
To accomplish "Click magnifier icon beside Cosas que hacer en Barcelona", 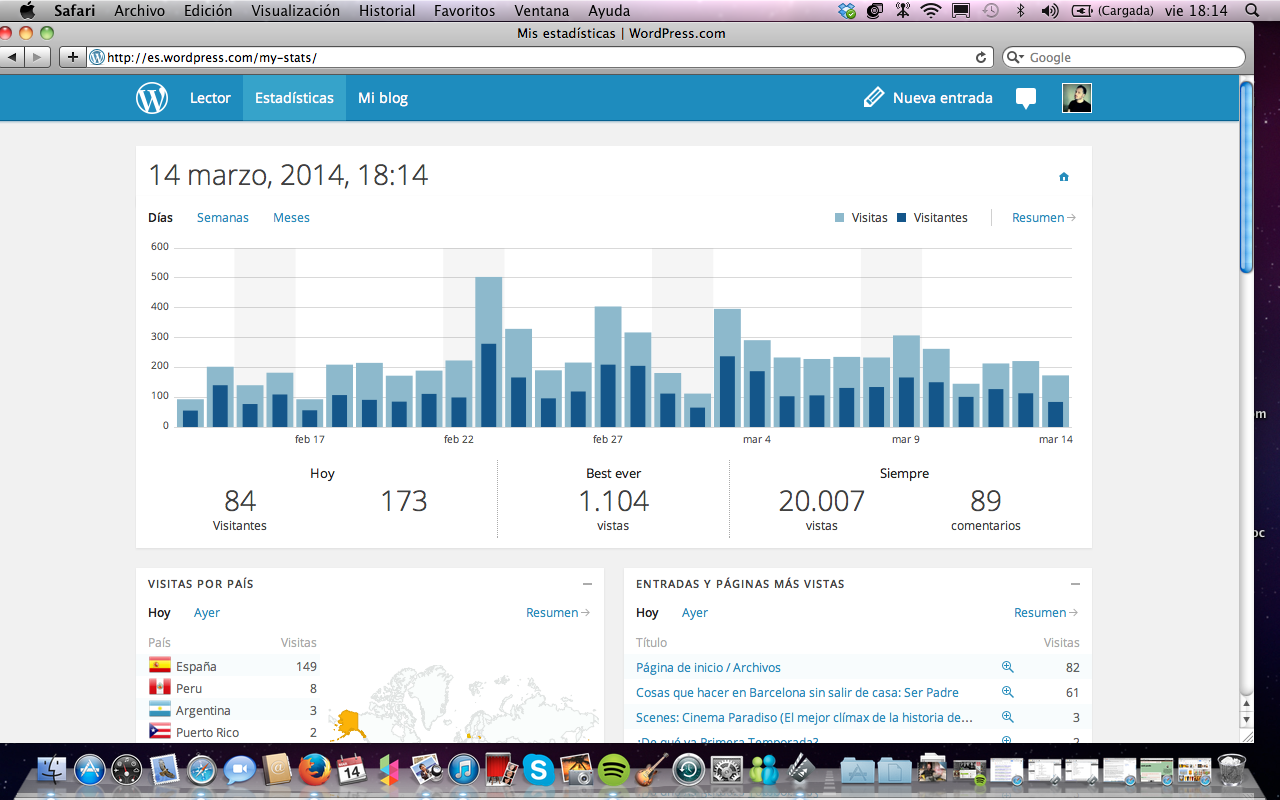I will 1008,692.
